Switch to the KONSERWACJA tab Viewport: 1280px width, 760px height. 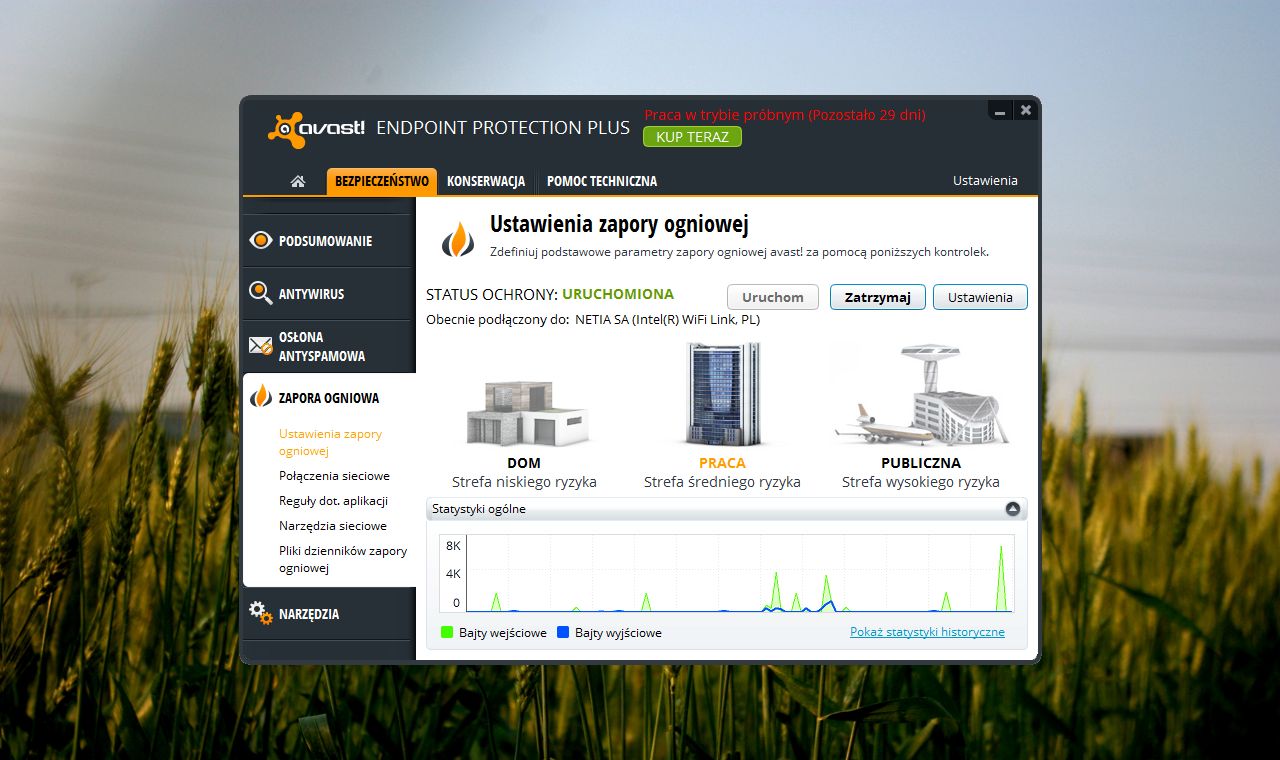pyautogui.click(x=486, y=181)
